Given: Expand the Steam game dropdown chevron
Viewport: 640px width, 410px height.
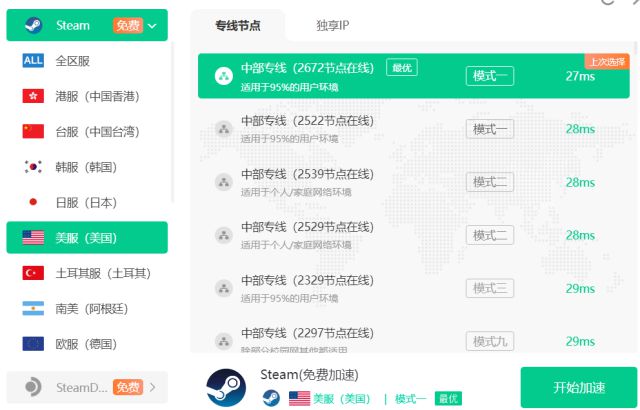Looking at the screenshot, I should tap(152, 26).
